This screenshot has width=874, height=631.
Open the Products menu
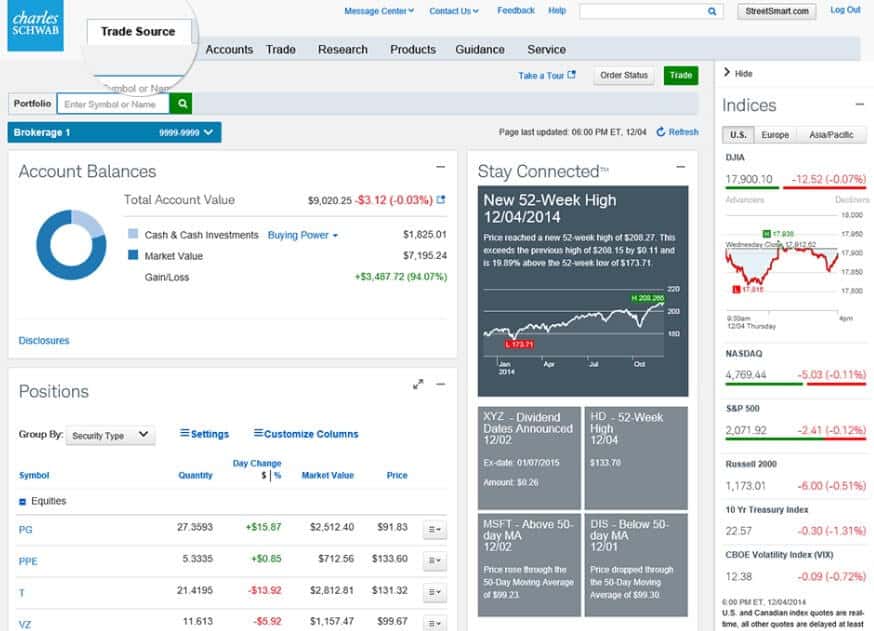click(412, 50)
